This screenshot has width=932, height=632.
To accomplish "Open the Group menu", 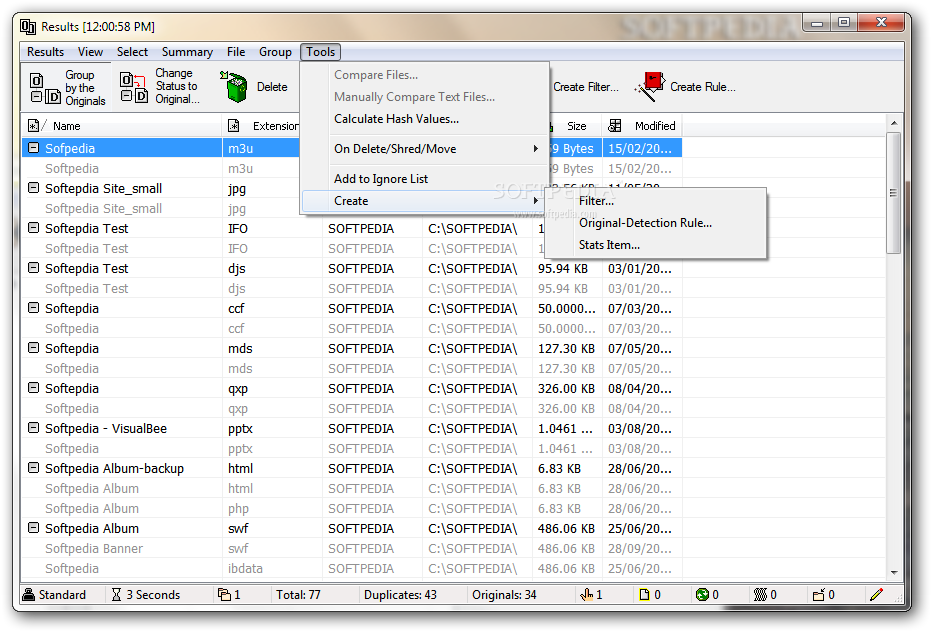I will [x=275, y=52].
